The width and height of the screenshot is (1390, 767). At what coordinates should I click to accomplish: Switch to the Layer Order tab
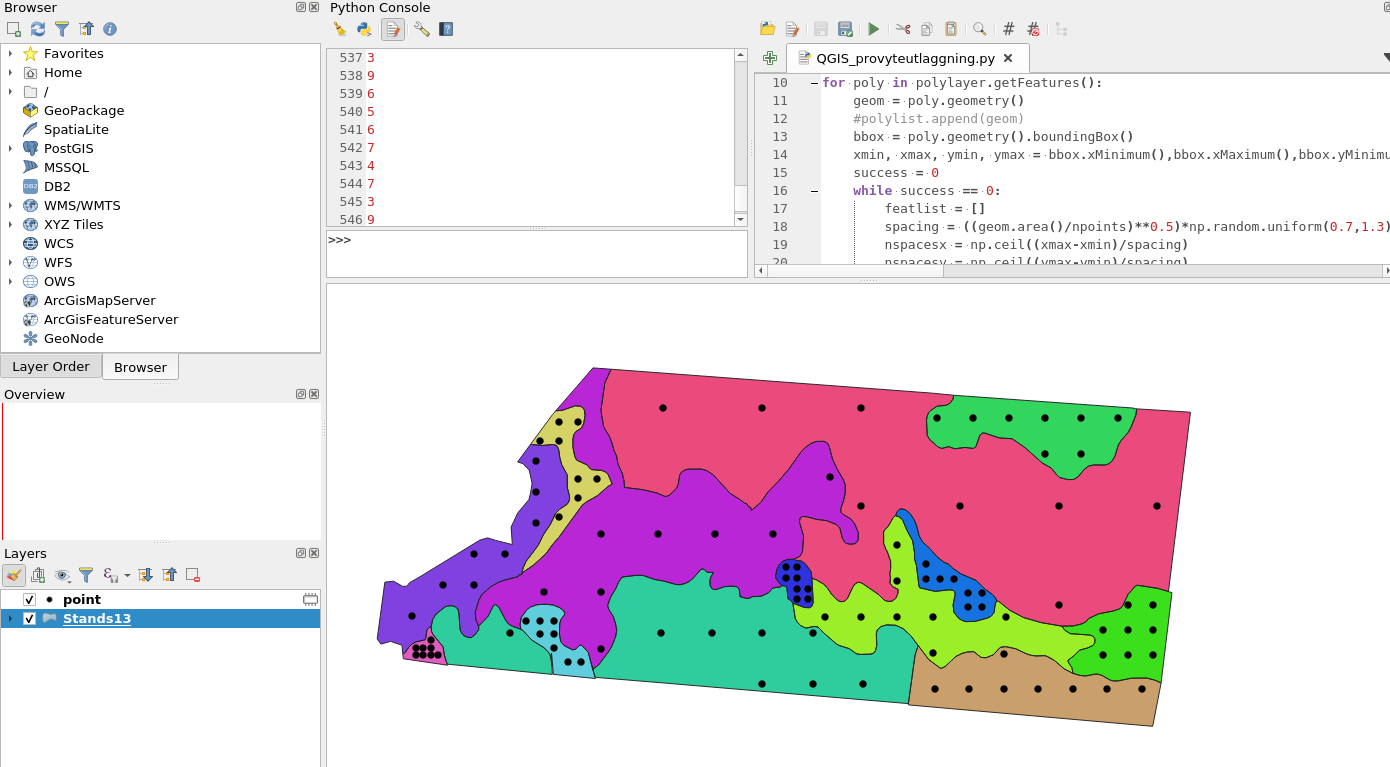[x=51, y=367]
